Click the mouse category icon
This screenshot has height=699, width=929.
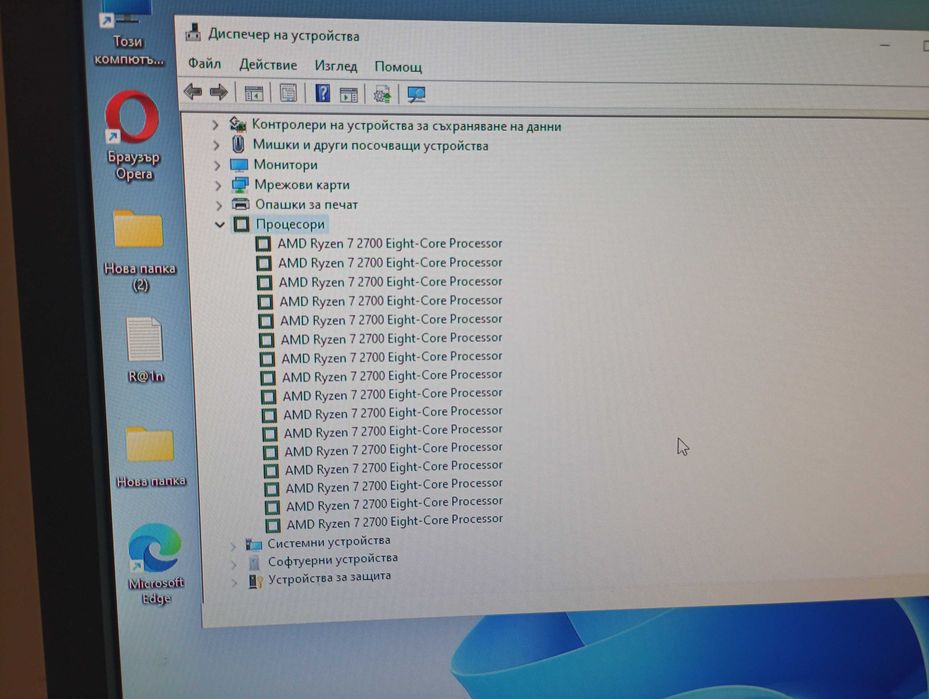(238, 144)
